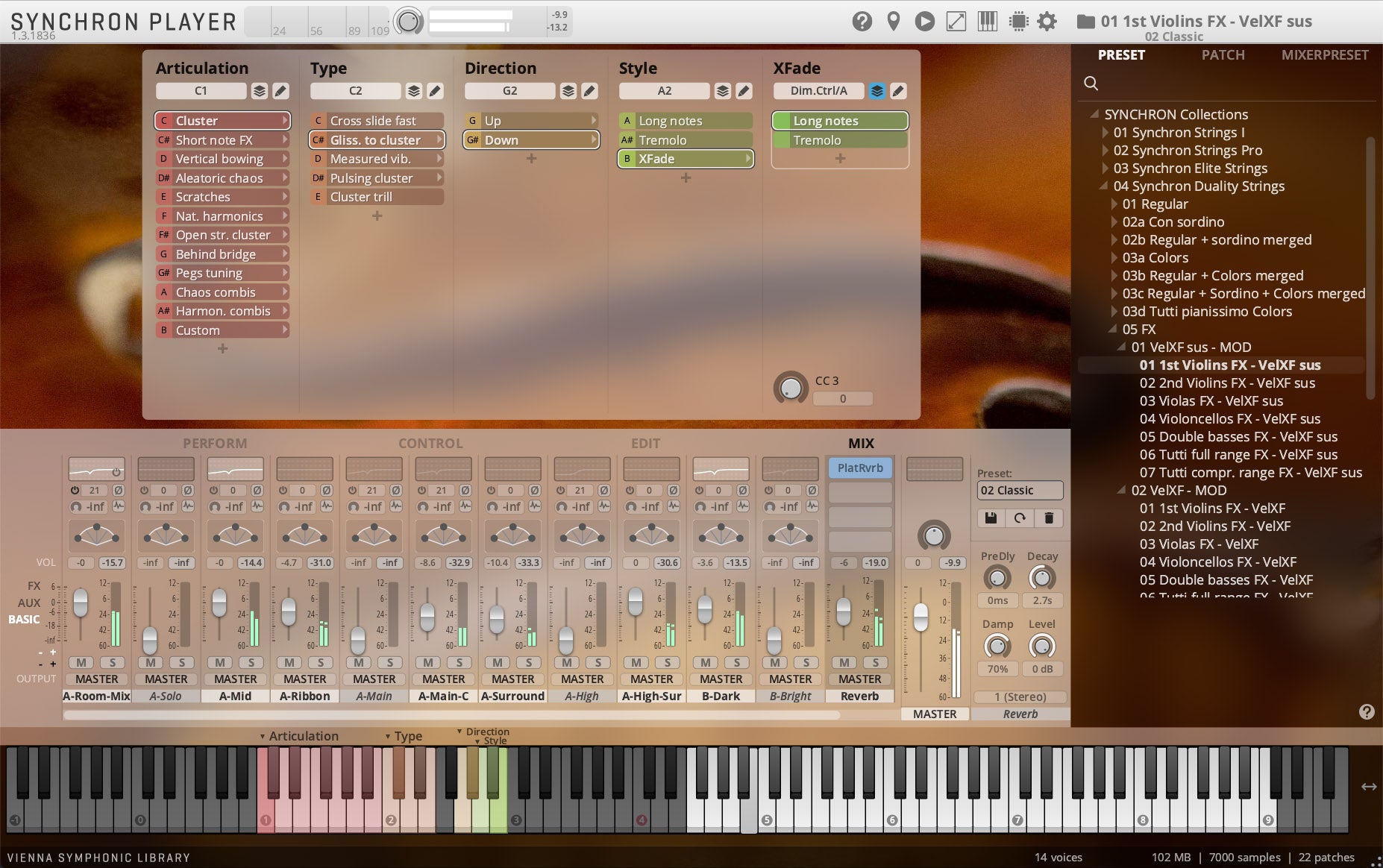This screenshot has width=1383, height=868.
Task: Click the play test-tone icon in toolbar
Action: point(926,21)
